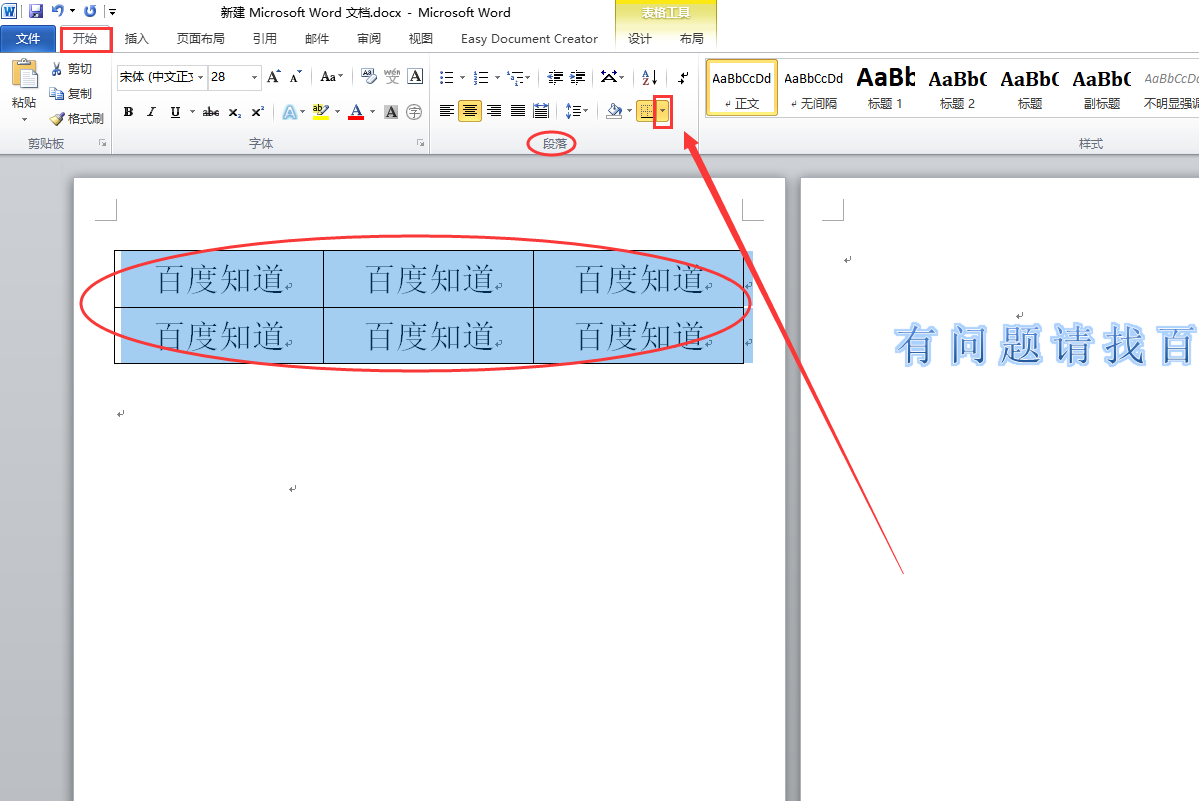Click the Shrink Font icon
Screen dimensions: 1199x801
(x=296, y=76)
